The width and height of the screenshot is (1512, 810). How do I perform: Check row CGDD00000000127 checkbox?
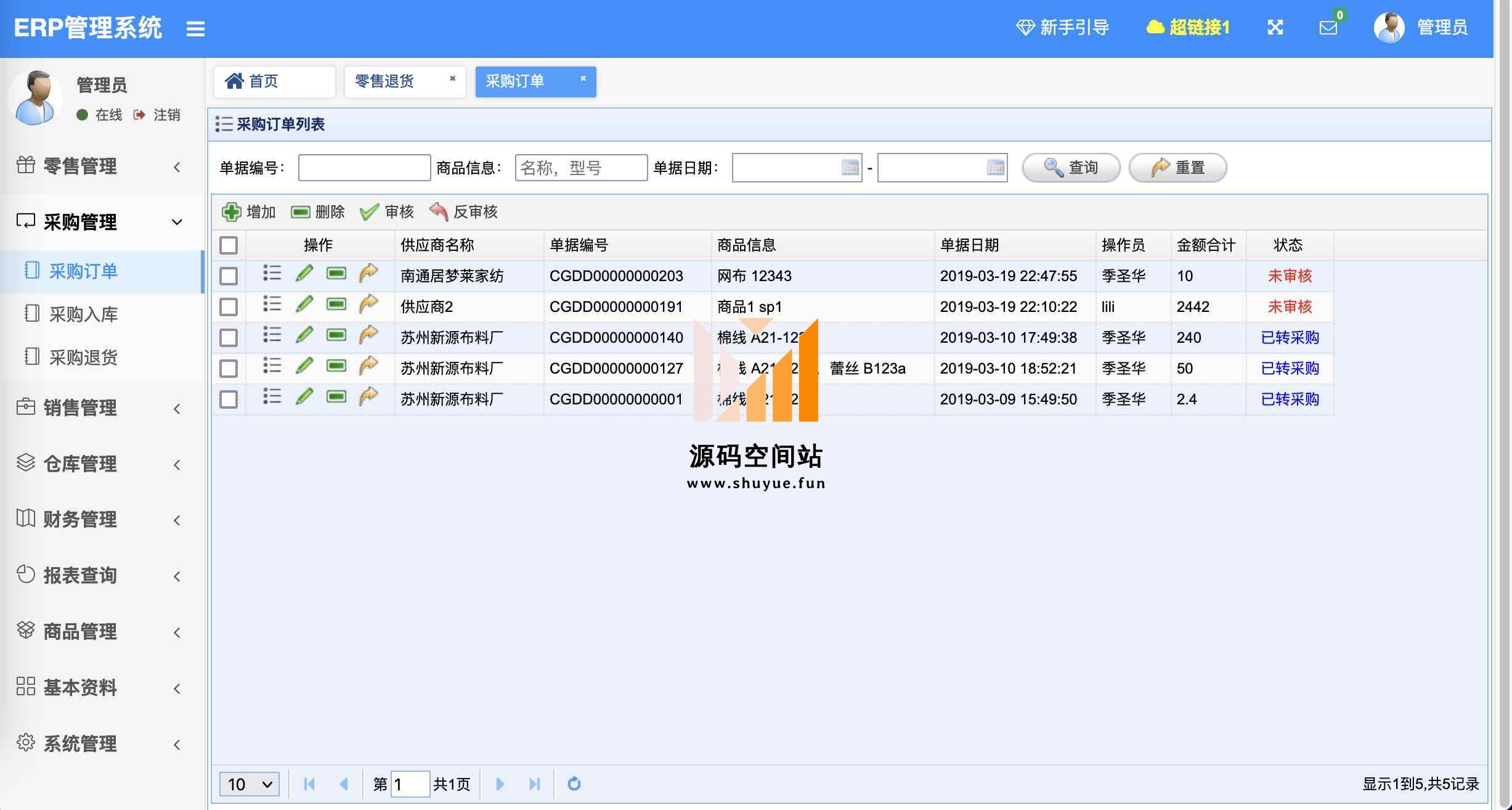click(x=229, y=369)
